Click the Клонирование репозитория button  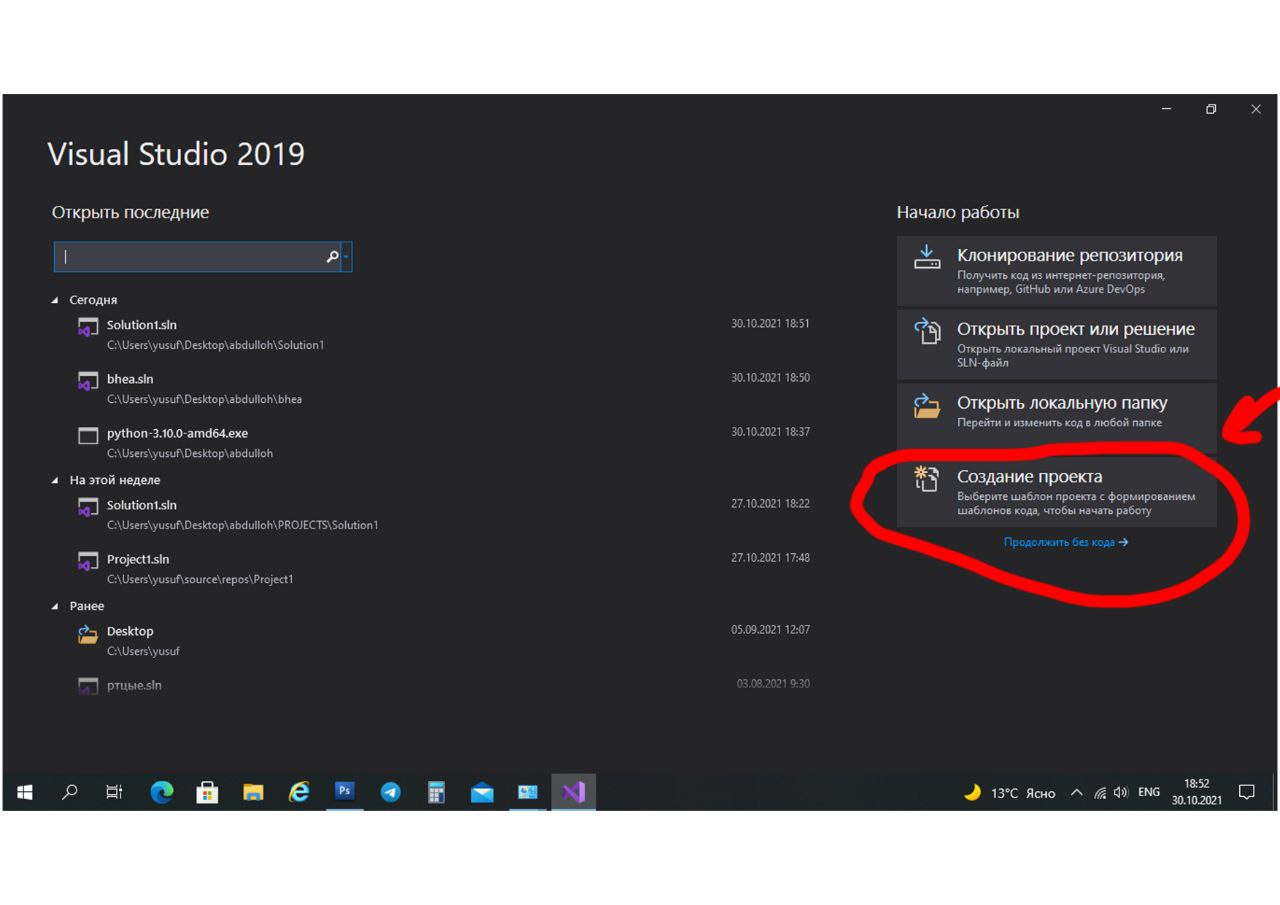(1056, 271)
